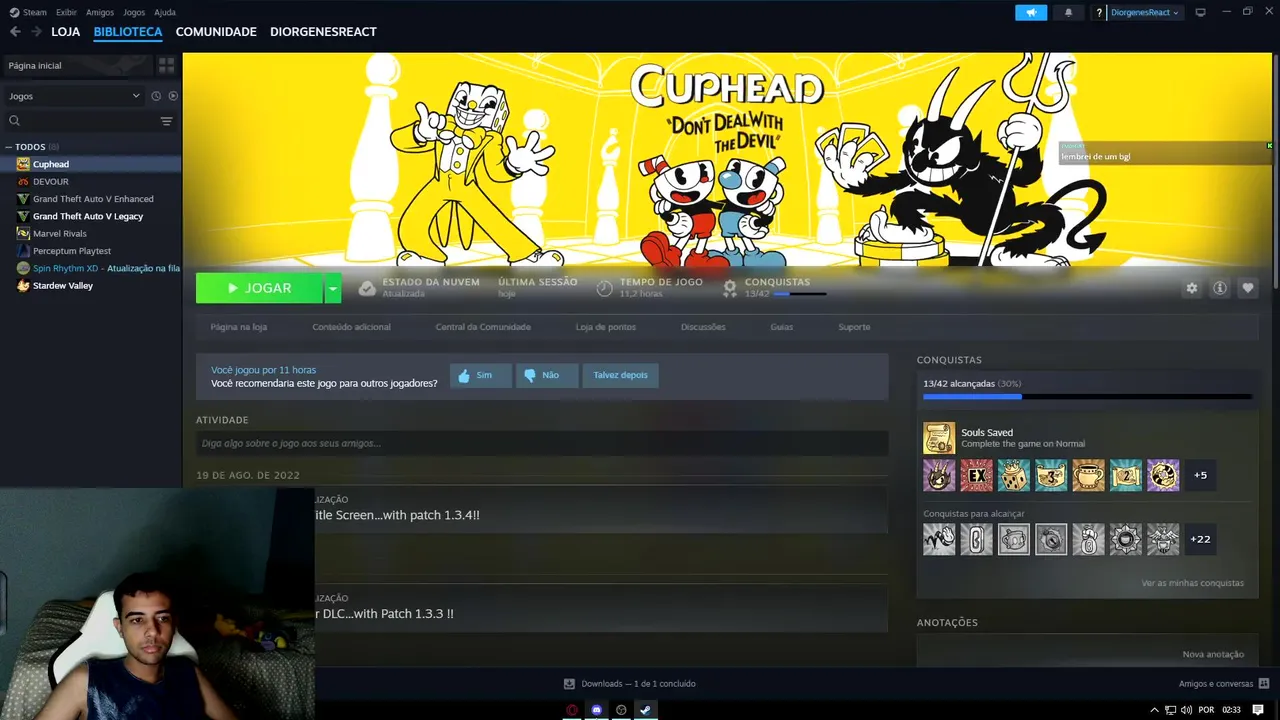
Task: Go back with the left arrow
Action: (x=15, y=32)
